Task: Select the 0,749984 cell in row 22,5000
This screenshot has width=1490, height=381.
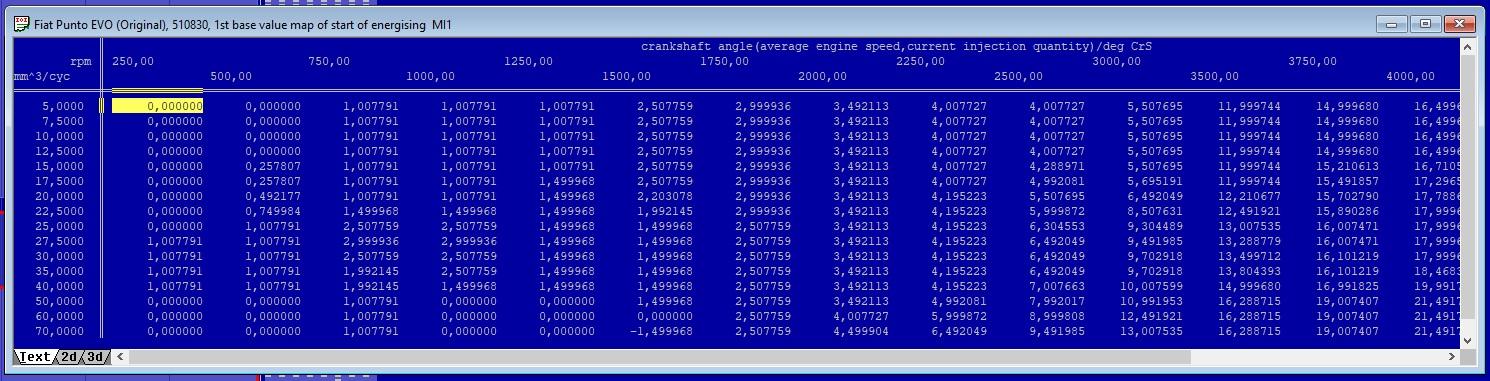Action: (268, 211)
